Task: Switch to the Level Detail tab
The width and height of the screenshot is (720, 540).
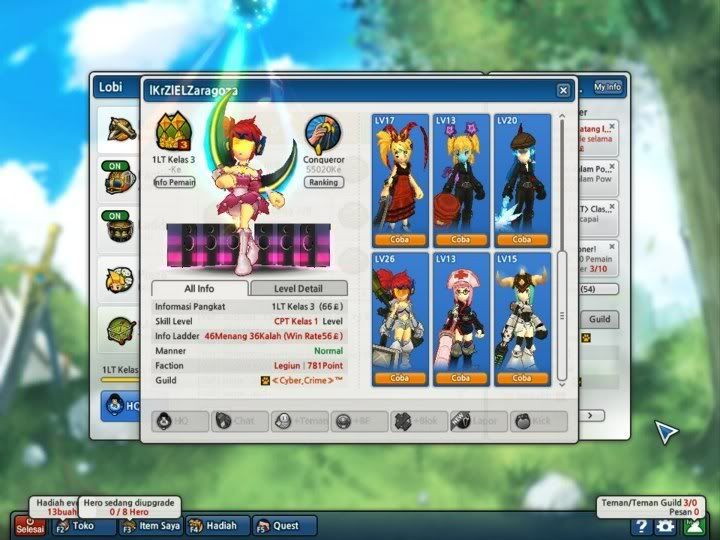Action: click(298, 288)
